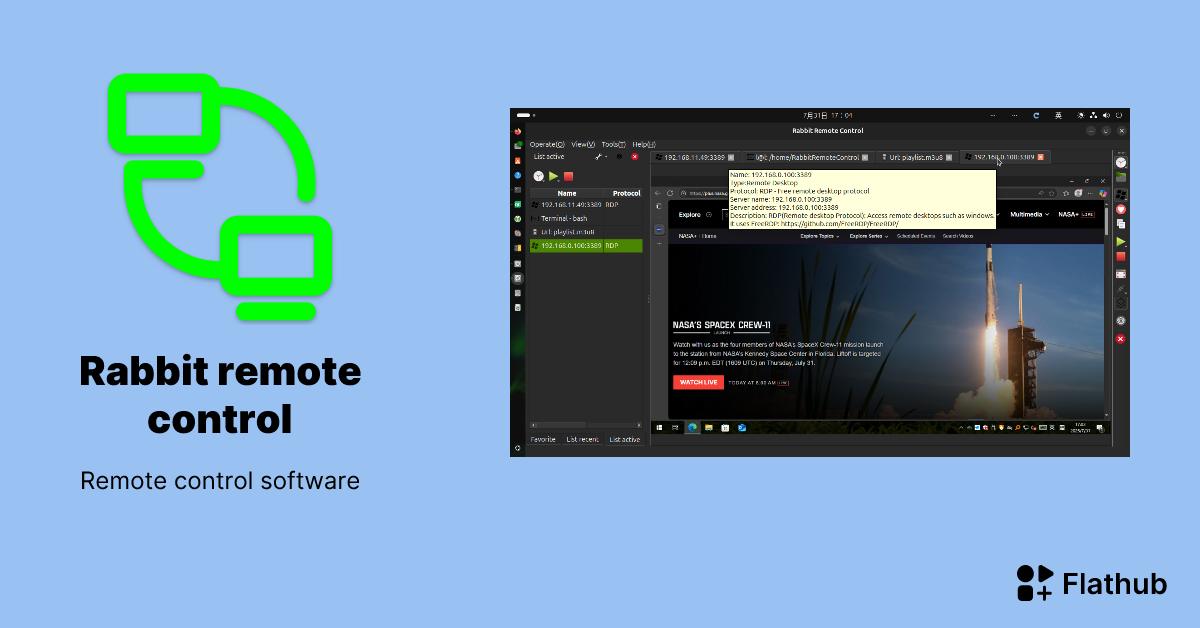Click the WATCH LIVE button on NASA stream
Viewport: 1200px width, 628px height.
tap(696, 382)
